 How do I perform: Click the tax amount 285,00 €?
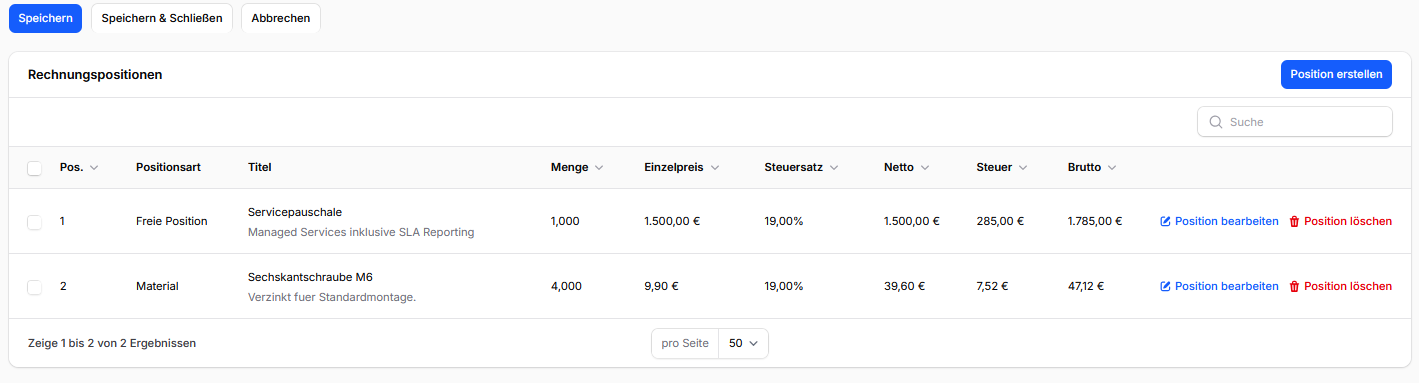click(x=1000, y=222)
